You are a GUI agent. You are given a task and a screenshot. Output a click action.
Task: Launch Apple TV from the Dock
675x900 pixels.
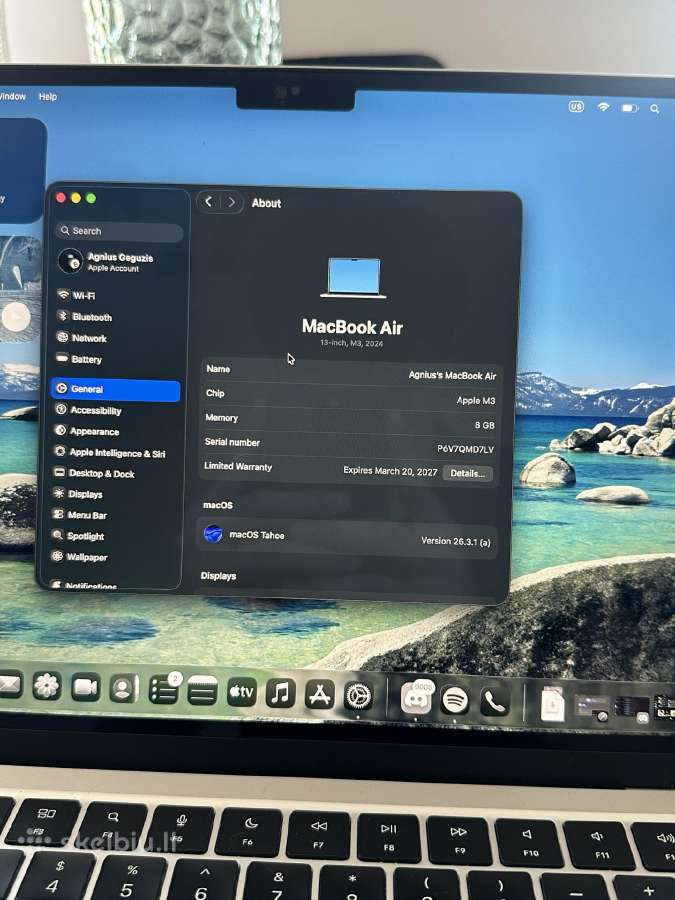coord(242,692)
